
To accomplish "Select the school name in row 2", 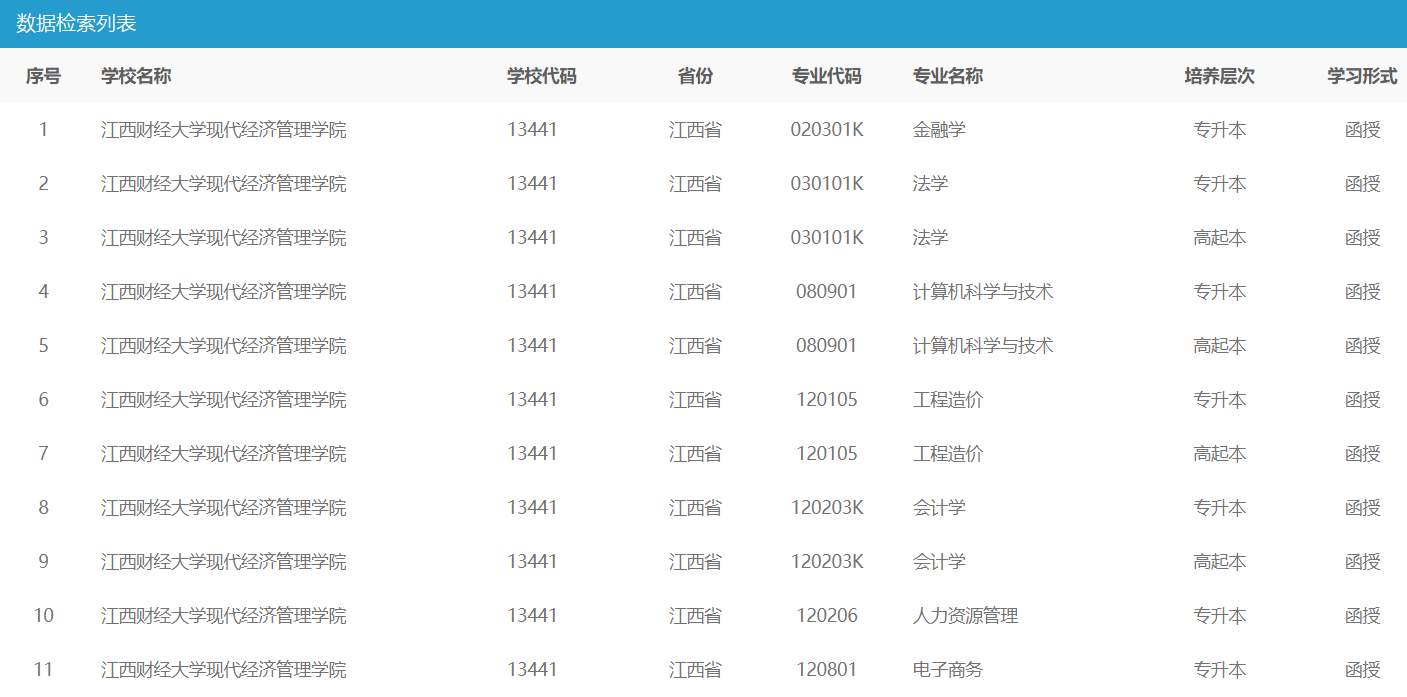I will pos(224,184).
